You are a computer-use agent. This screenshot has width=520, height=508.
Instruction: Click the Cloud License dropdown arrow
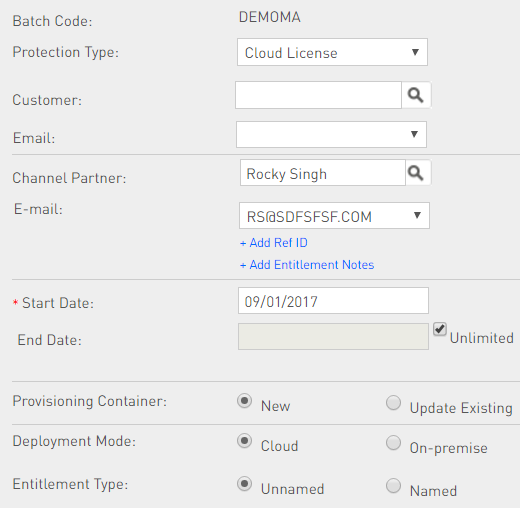[415, 52]
